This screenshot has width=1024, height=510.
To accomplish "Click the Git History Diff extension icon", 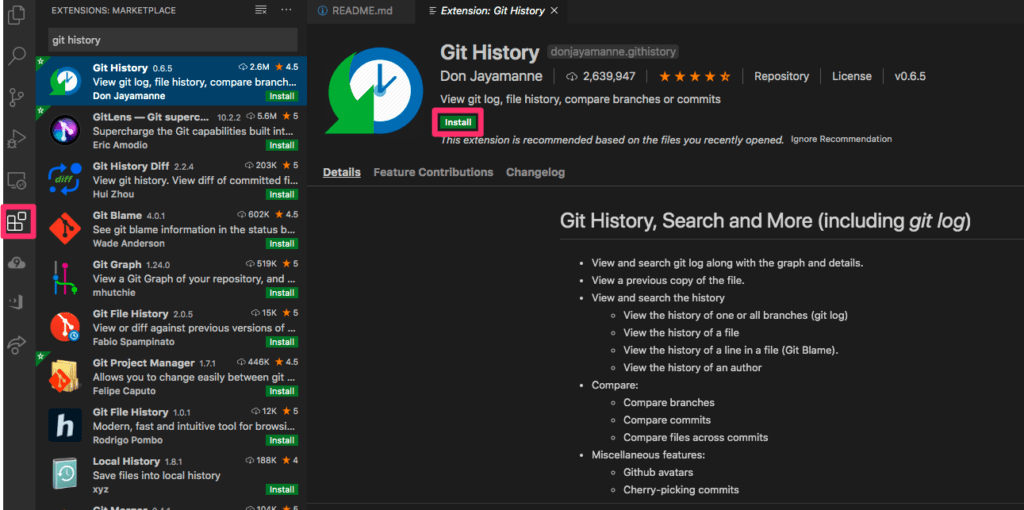I will point(65,180).
